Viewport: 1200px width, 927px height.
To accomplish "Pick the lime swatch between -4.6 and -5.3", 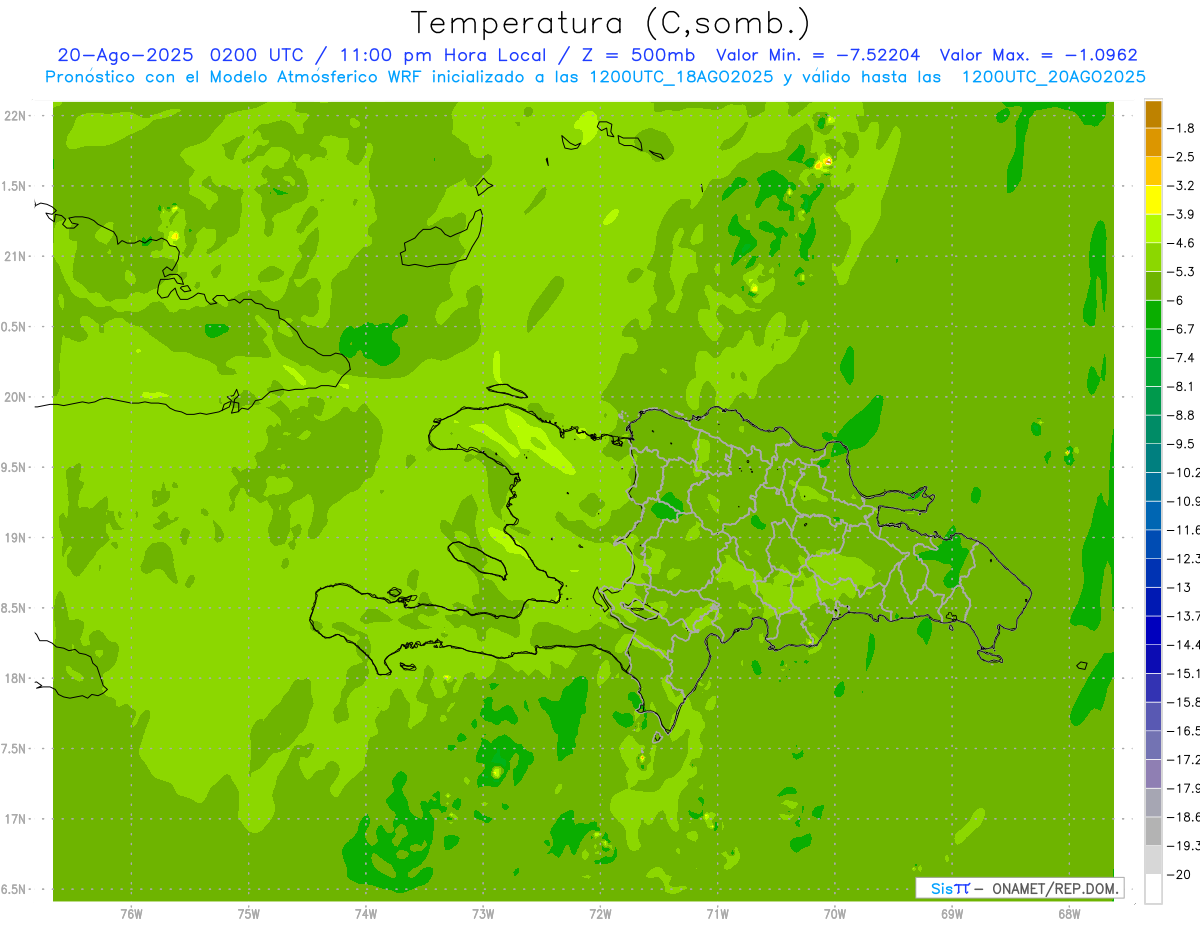I will point(1153,257).
